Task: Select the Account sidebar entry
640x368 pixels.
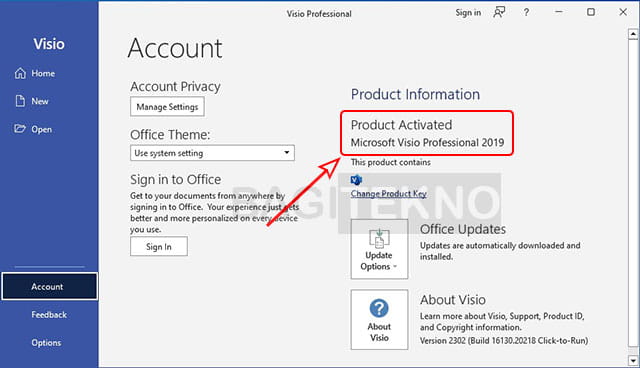Action: click(x=49, y=286)
